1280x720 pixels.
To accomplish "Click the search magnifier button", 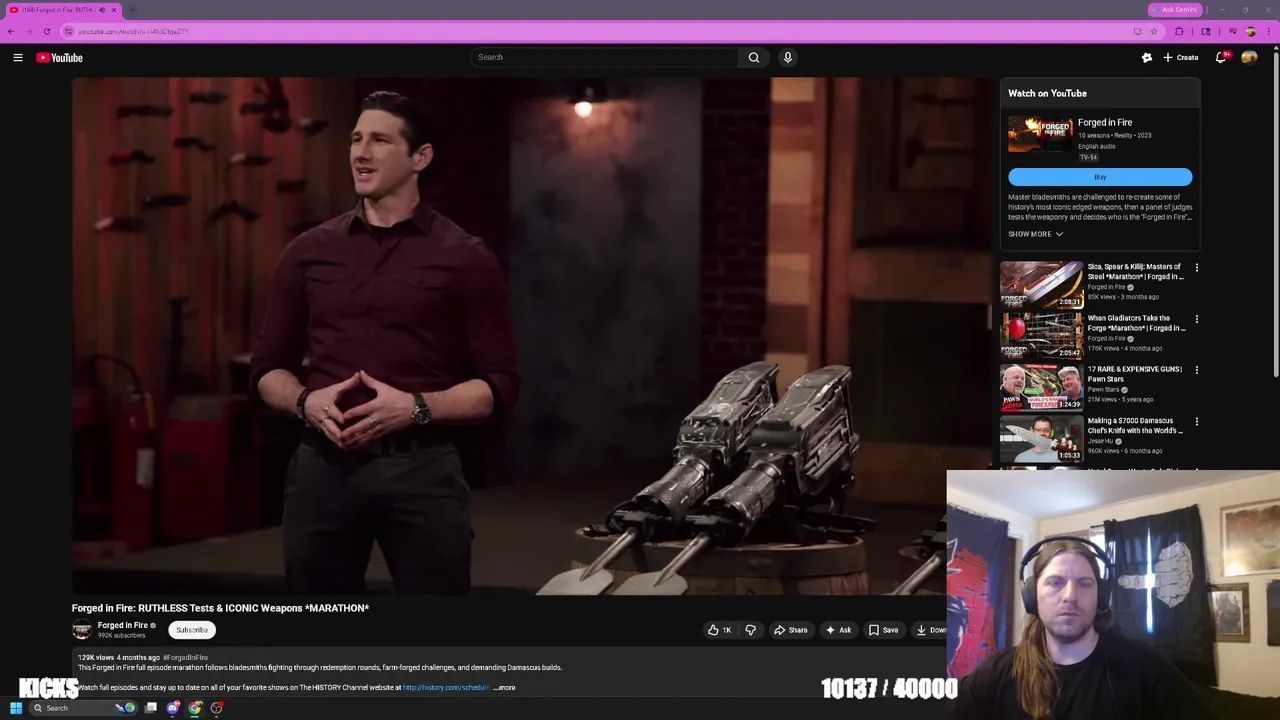I will [754, 57].
